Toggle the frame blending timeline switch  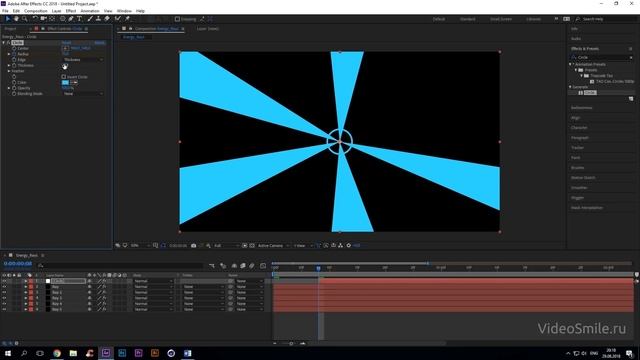point(243,266)
